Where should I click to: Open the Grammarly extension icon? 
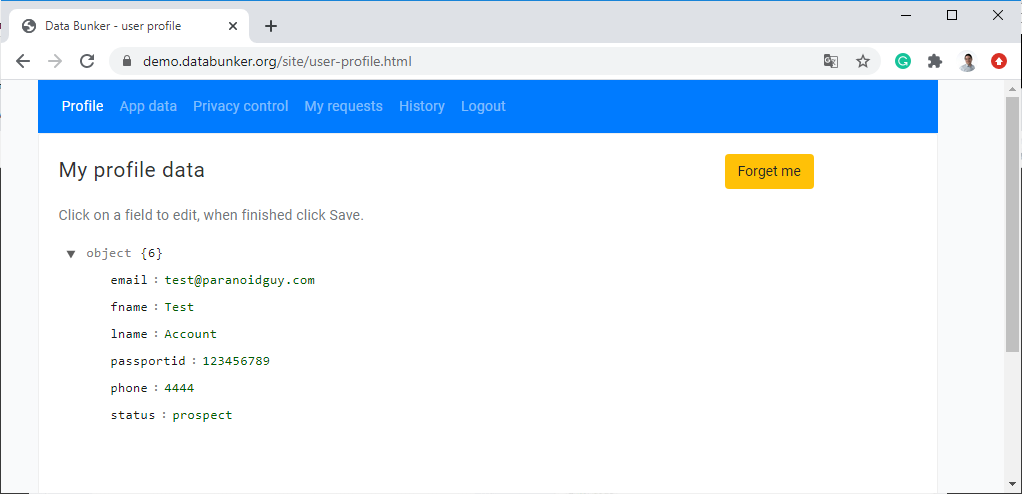[903, 61]
